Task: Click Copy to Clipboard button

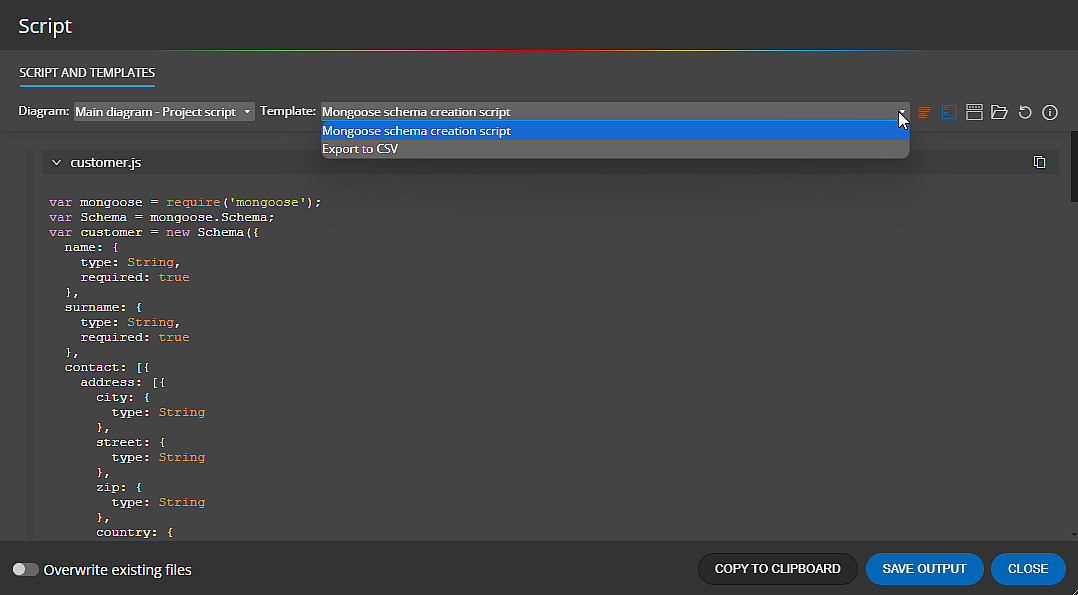Action: tap(777, 569)
